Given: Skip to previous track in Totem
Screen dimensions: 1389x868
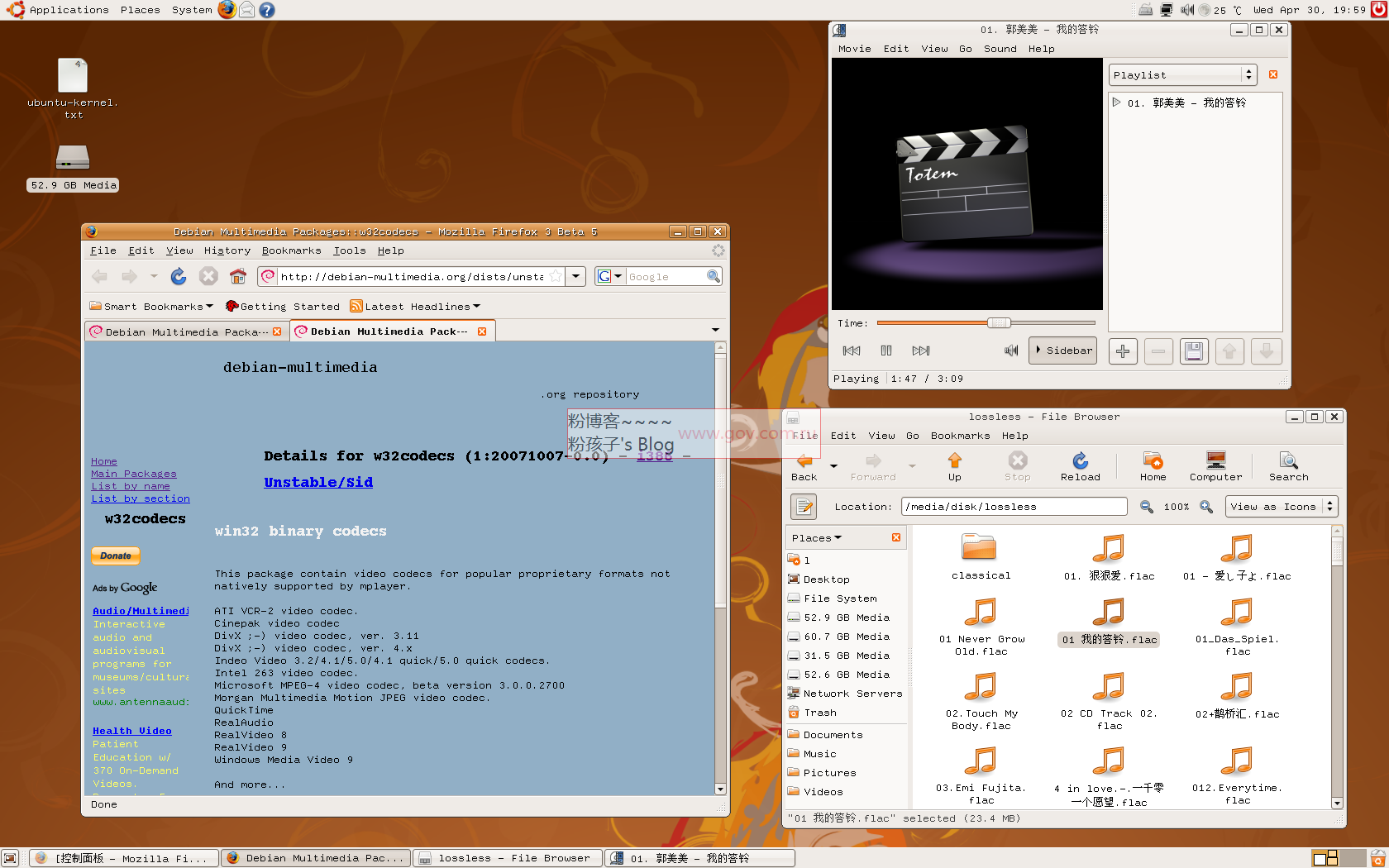Looking at the screenshot, I should click(852, 351).
